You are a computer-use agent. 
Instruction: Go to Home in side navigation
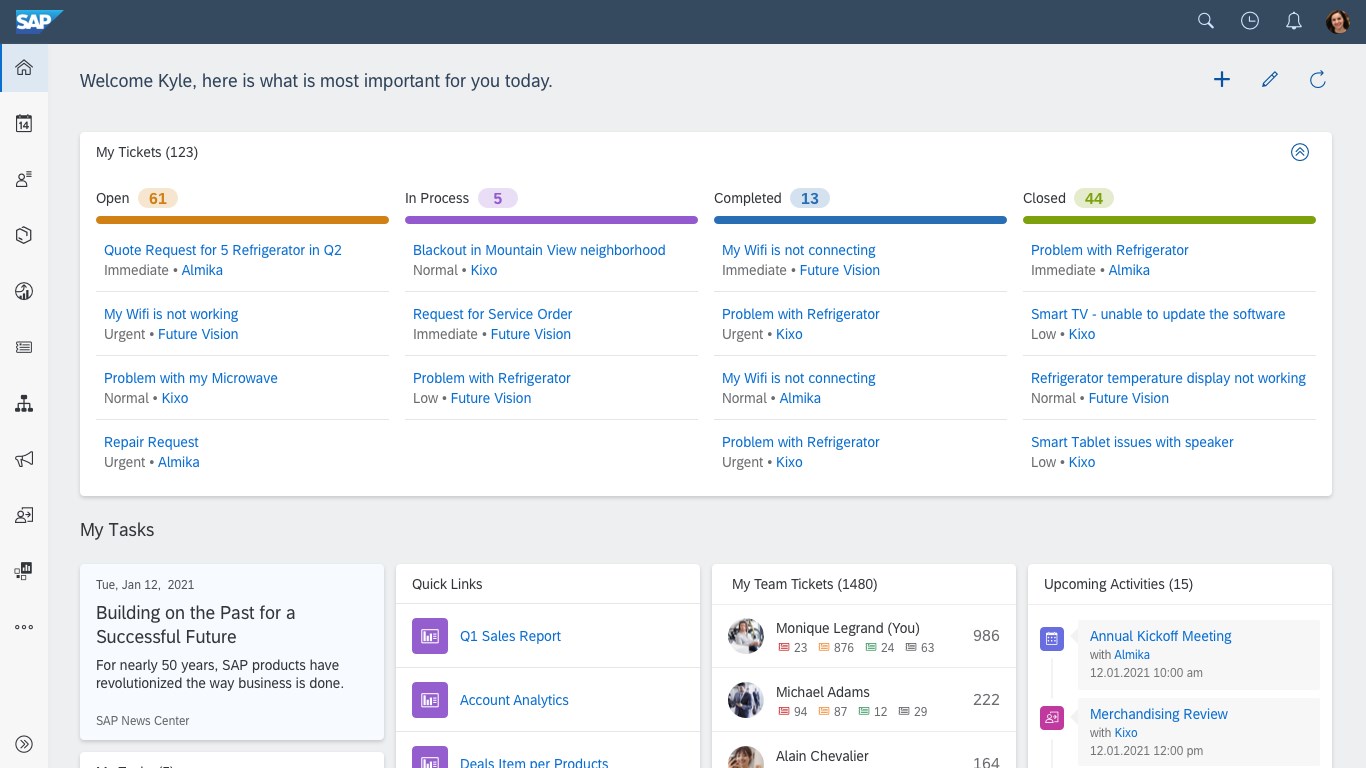[x=24, y=68]
